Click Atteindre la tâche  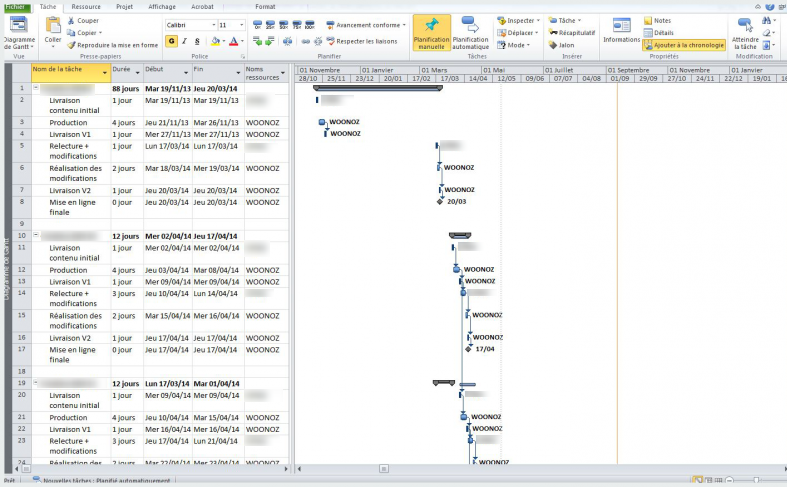point(745,33)
